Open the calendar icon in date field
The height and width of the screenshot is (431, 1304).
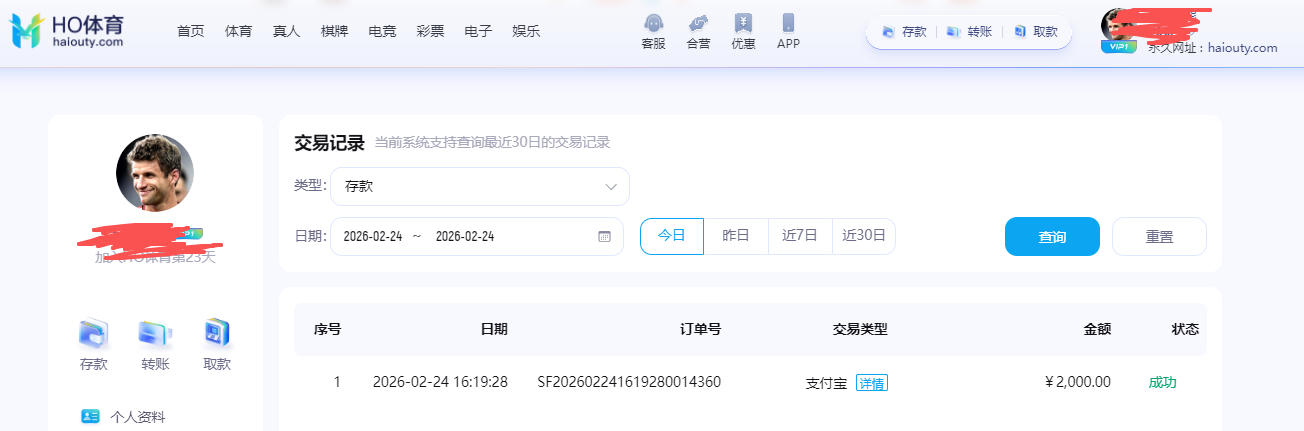pyautogui.click(x=604, y=237)
